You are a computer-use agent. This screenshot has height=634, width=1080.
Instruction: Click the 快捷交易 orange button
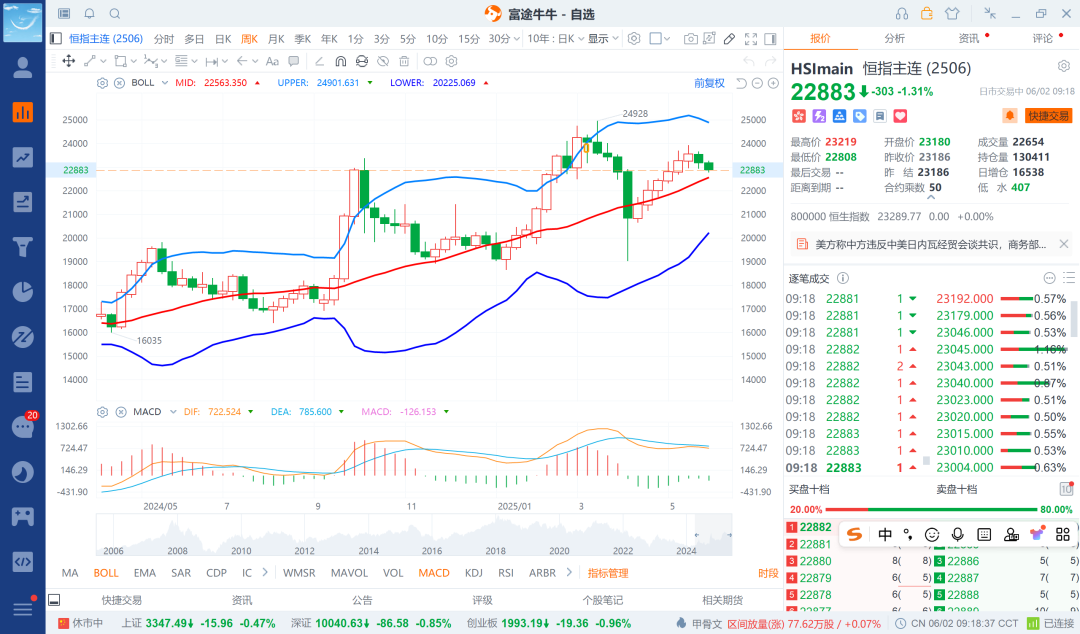tap(1048, 116)
